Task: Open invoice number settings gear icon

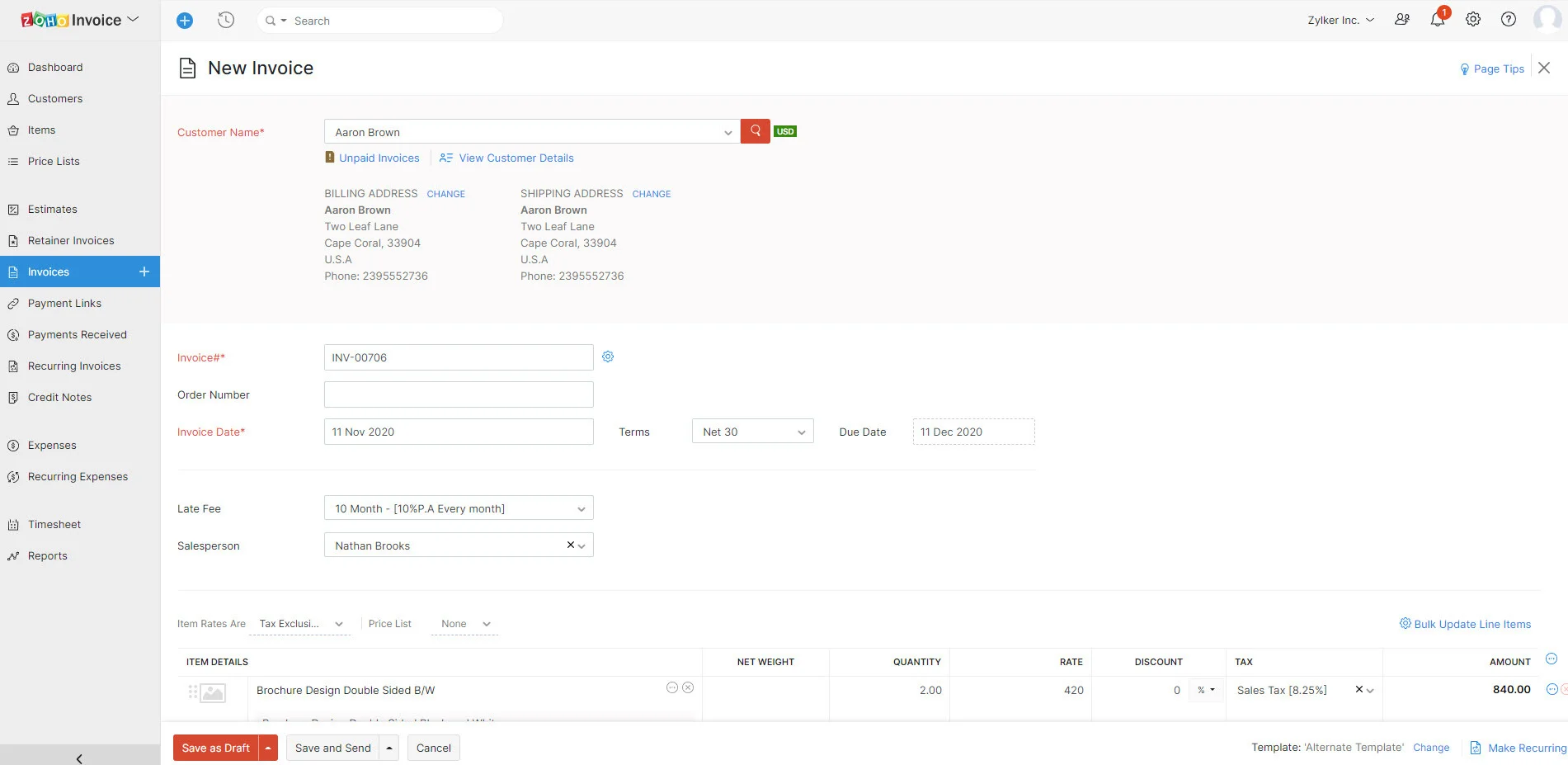Action: tap(608, 357)
